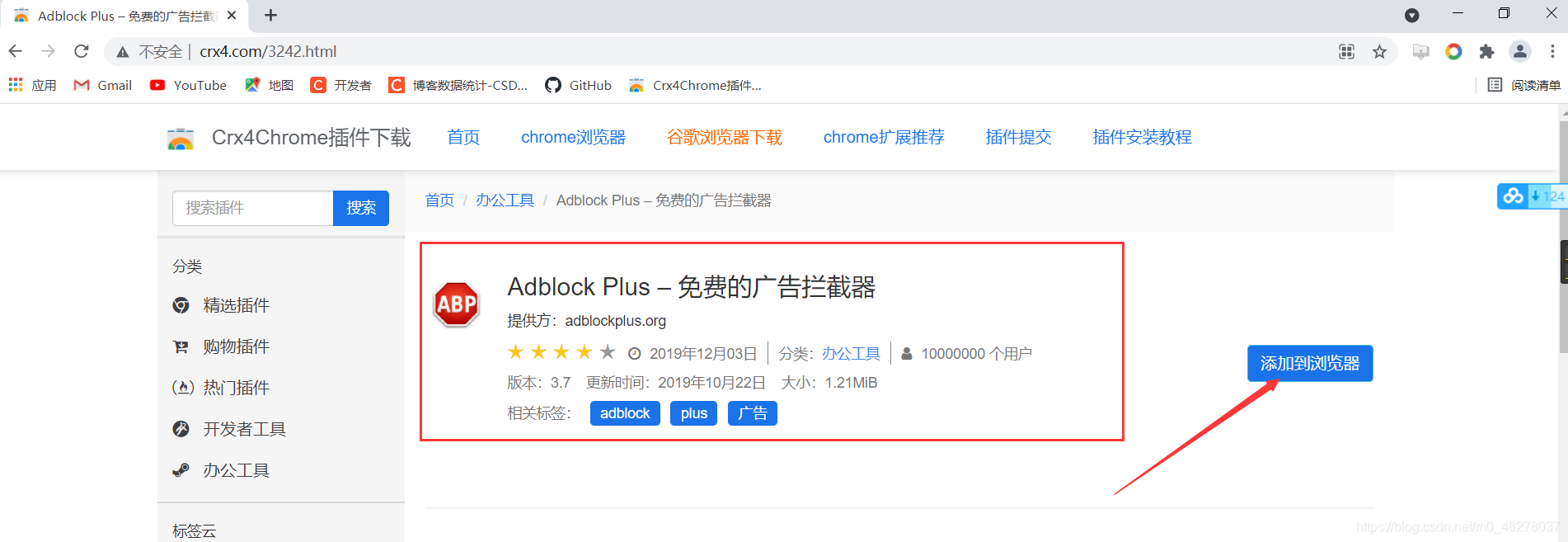Click the colorful circle extension icon
The height and width of the screenshot is (542, 1568).
pos(1453,52)
